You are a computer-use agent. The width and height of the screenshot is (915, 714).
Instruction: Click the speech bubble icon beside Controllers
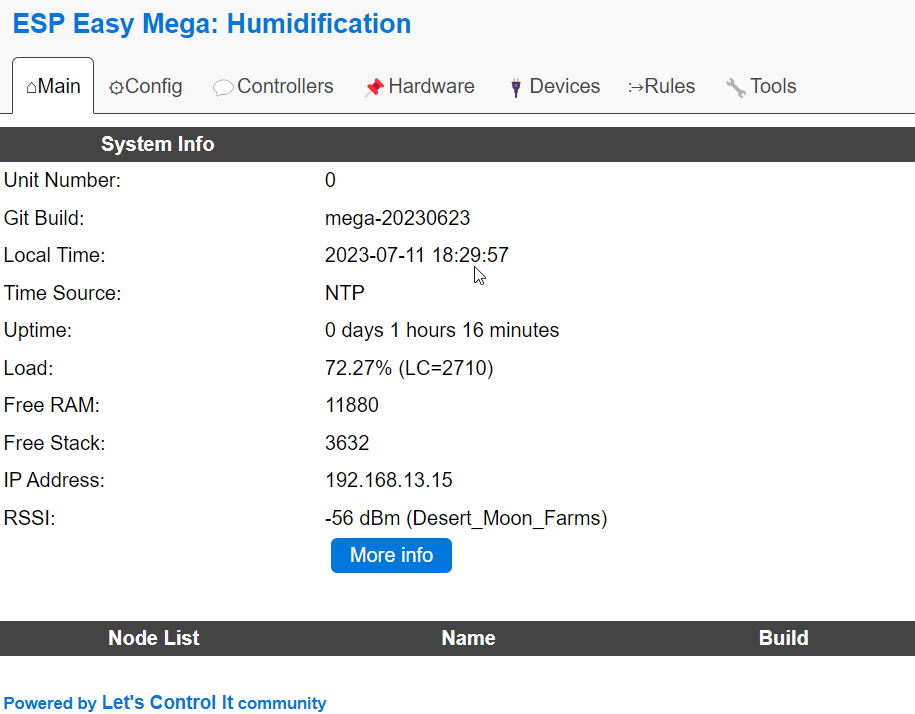(x=222, y=87)
